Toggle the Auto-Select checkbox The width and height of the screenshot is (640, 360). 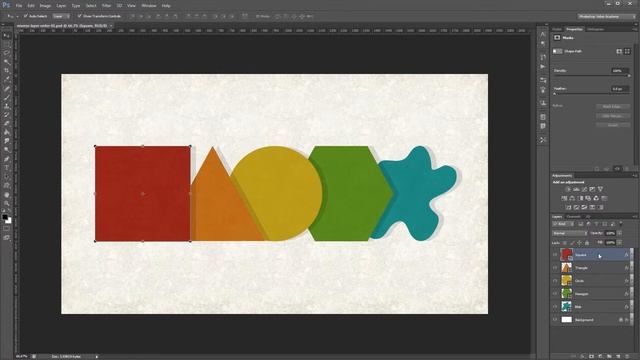[26, 16]
